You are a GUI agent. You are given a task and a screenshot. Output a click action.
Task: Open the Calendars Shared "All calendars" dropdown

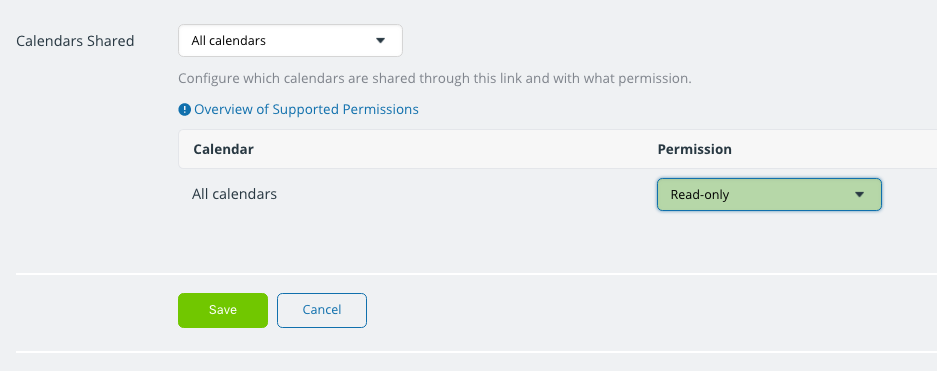coord(290,41)
